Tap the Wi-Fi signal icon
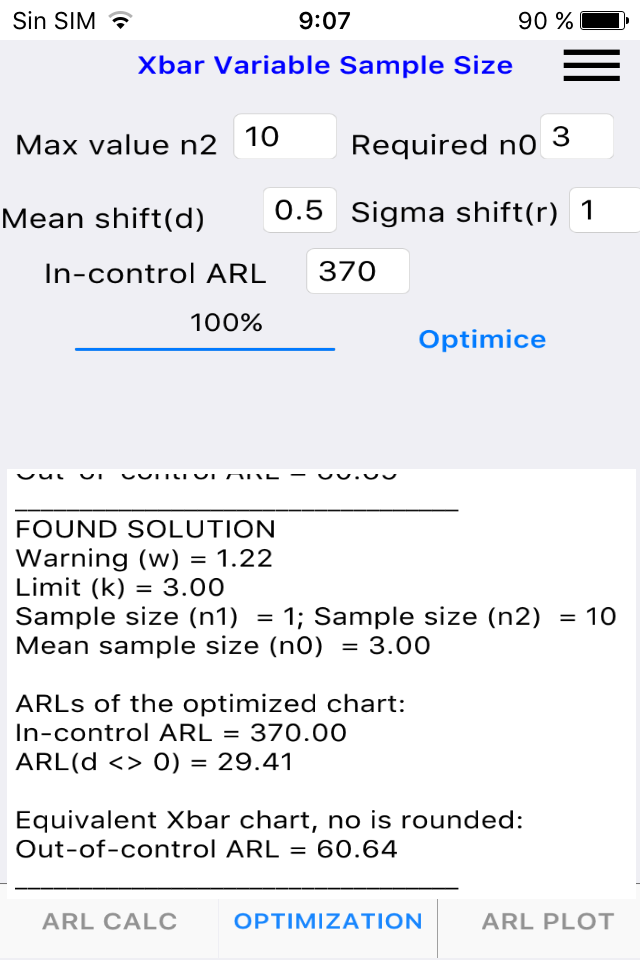The width and height of the screenshot is (640, 960). click(x=121, y=21)
